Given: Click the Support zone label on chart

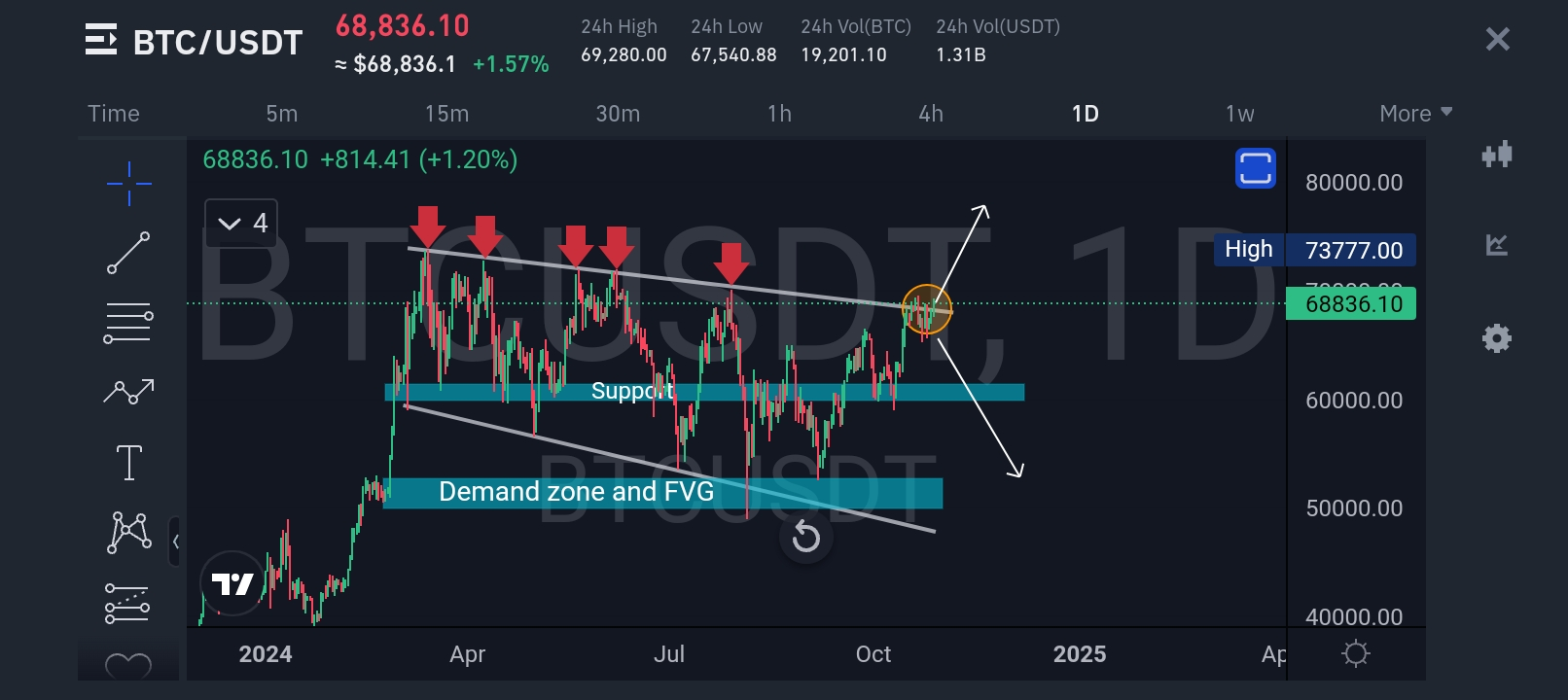Looking at the screenshot, I should click(632, 391).
